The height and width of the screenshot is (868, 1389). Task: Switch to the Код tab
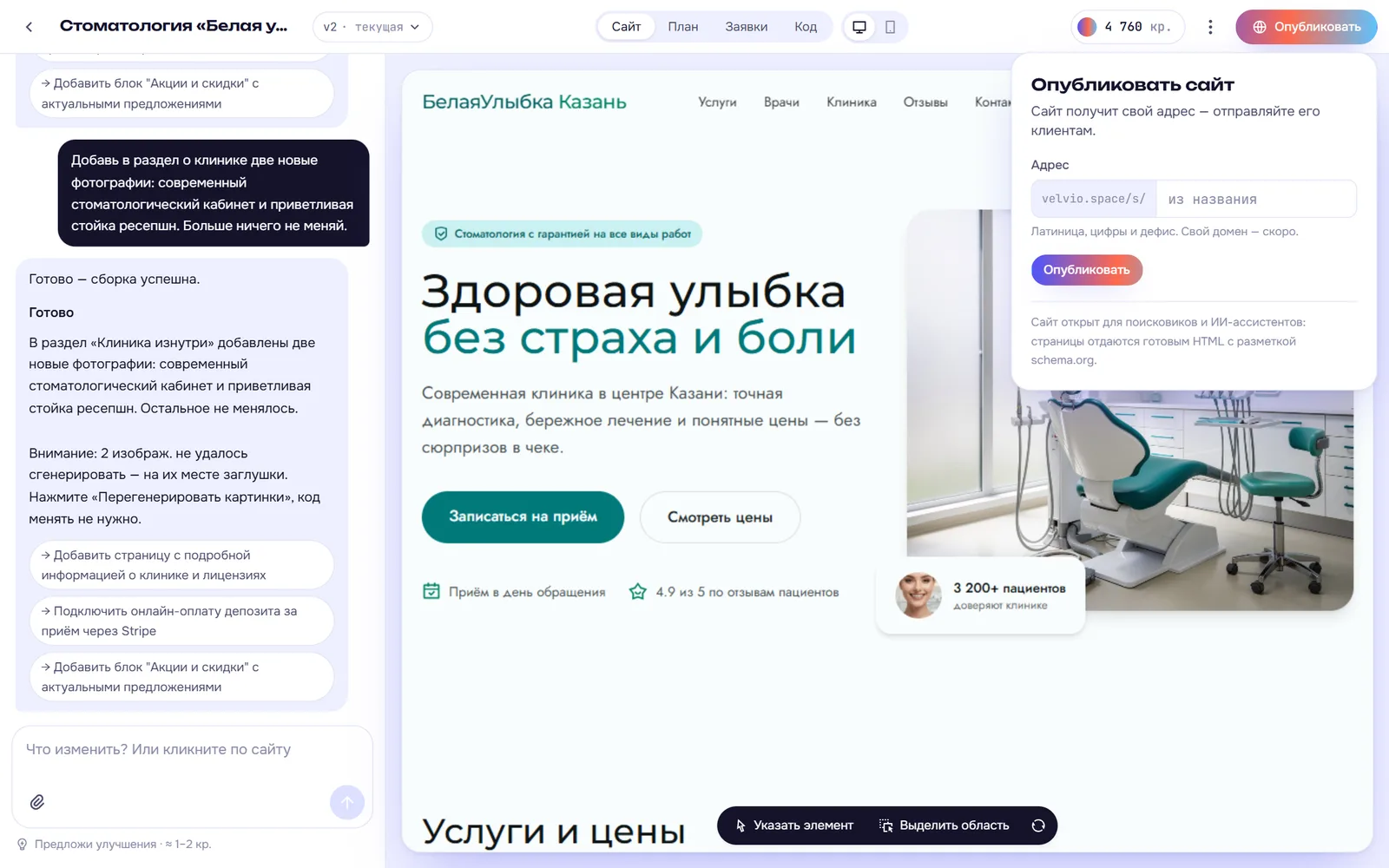tap(806, 27)
